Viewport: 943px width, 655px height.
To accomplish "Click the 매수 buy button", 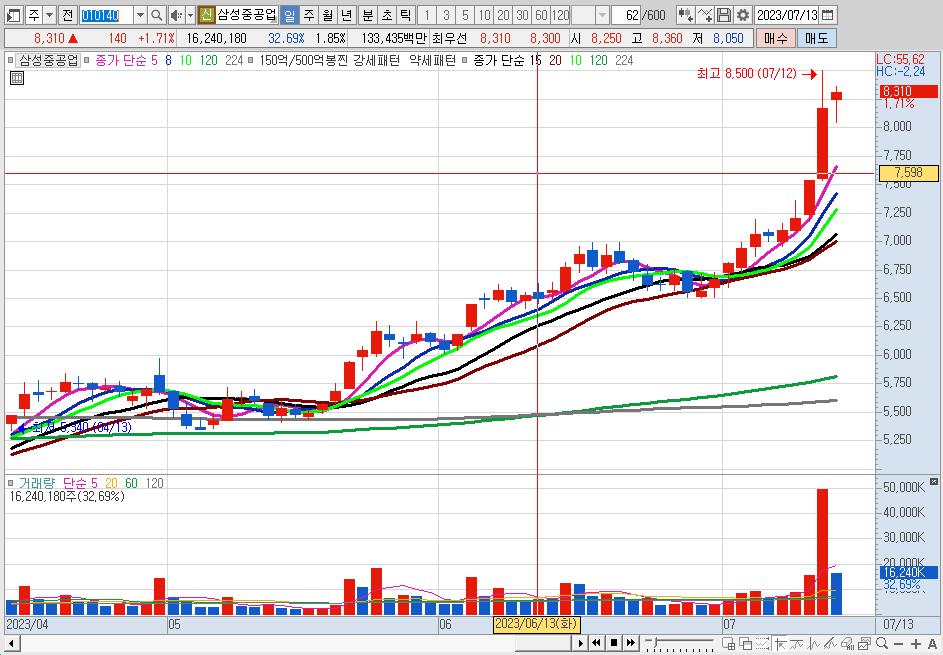I will coord(775,38).
